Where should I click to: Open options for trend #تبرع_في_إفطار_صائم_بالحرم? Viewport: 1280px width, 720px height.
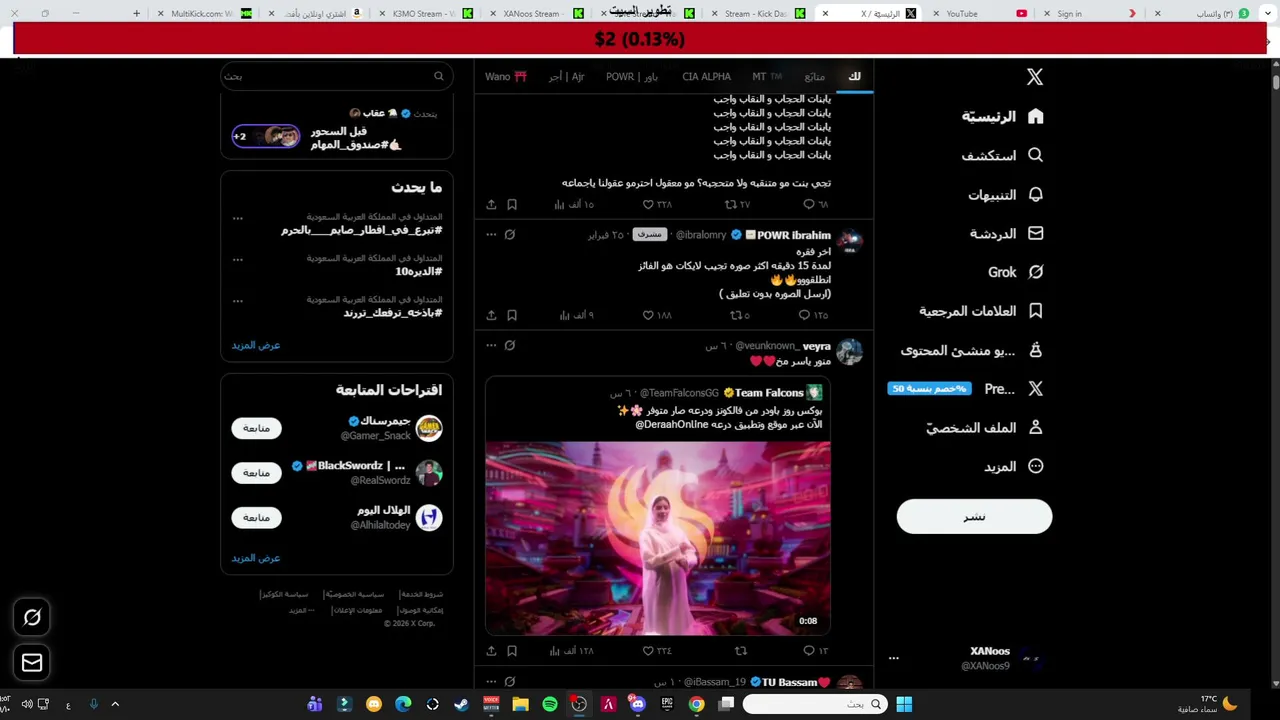pos(238,217)
